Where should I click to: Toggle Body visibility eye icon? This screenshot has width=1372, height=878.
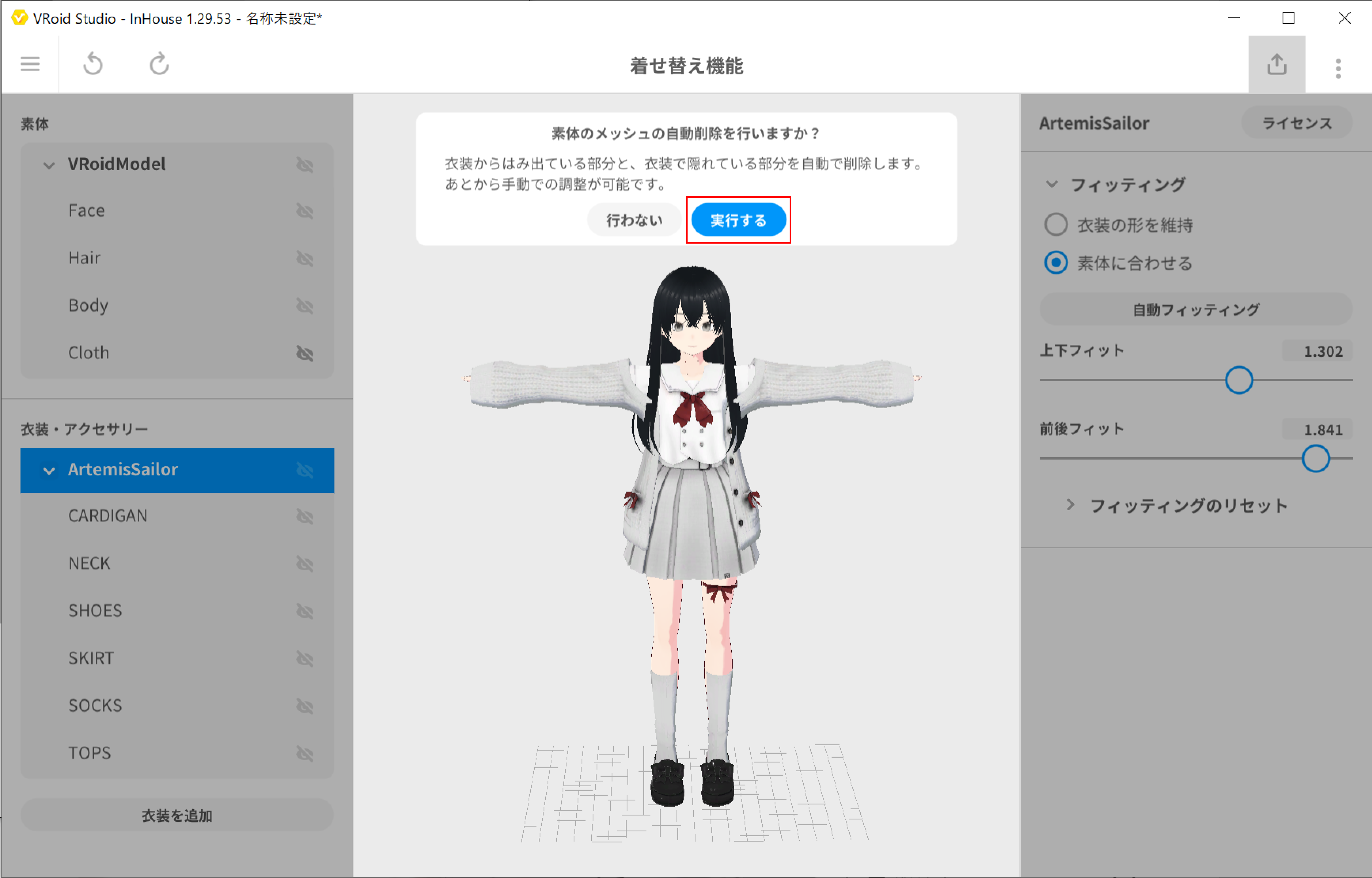(305, 306)
